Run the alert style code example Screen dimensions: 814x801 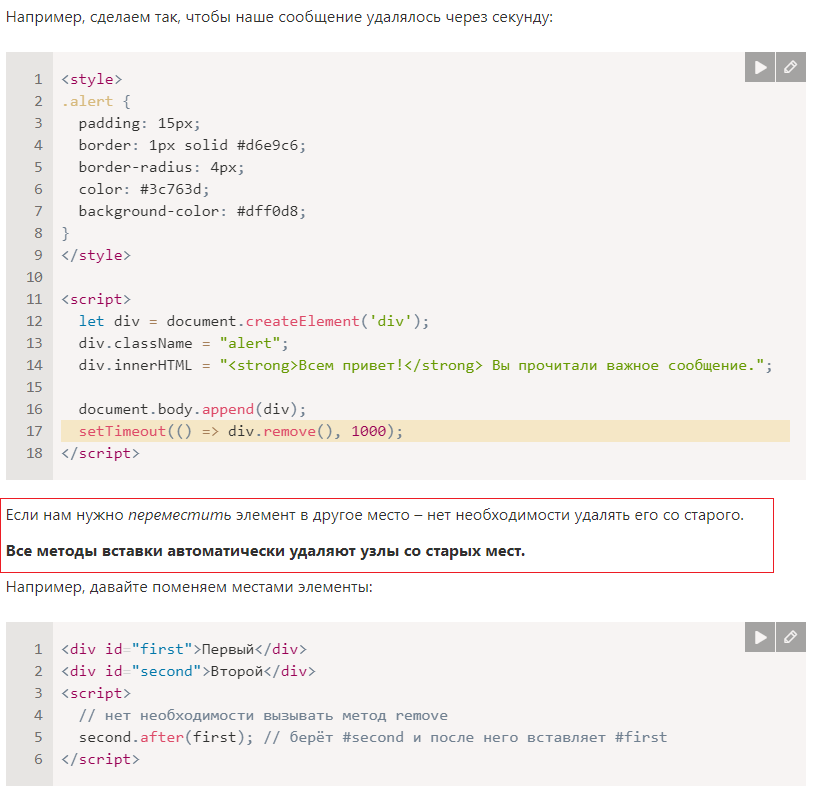(759, 67)
